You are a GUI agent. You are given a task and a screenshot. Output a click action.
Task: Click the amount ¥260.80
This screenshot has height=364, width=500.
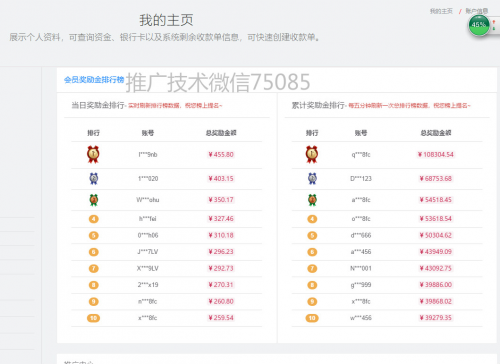[221, 301]
